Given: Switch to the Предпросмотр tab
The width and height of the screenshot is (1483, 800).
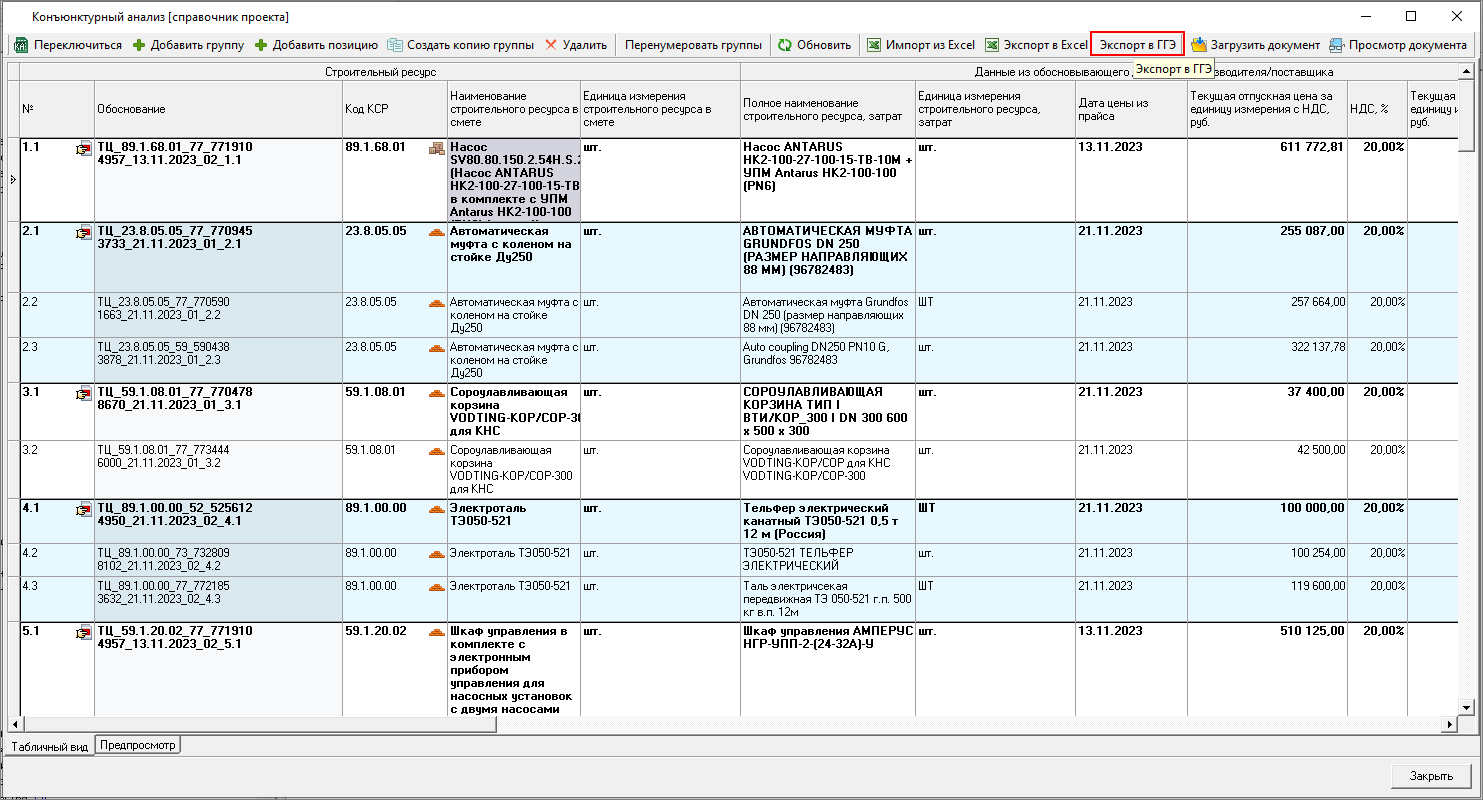Looking at the screenshot, I should 138,745.
